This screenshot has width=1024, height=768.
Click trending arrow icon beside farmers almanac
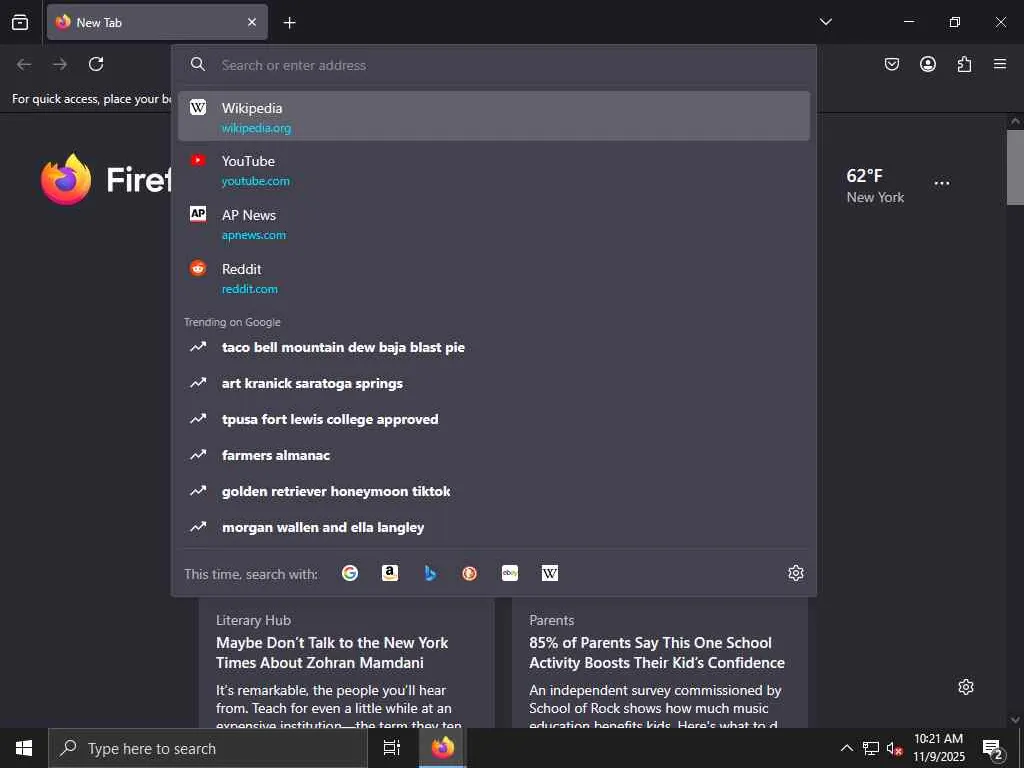point(198,455)
